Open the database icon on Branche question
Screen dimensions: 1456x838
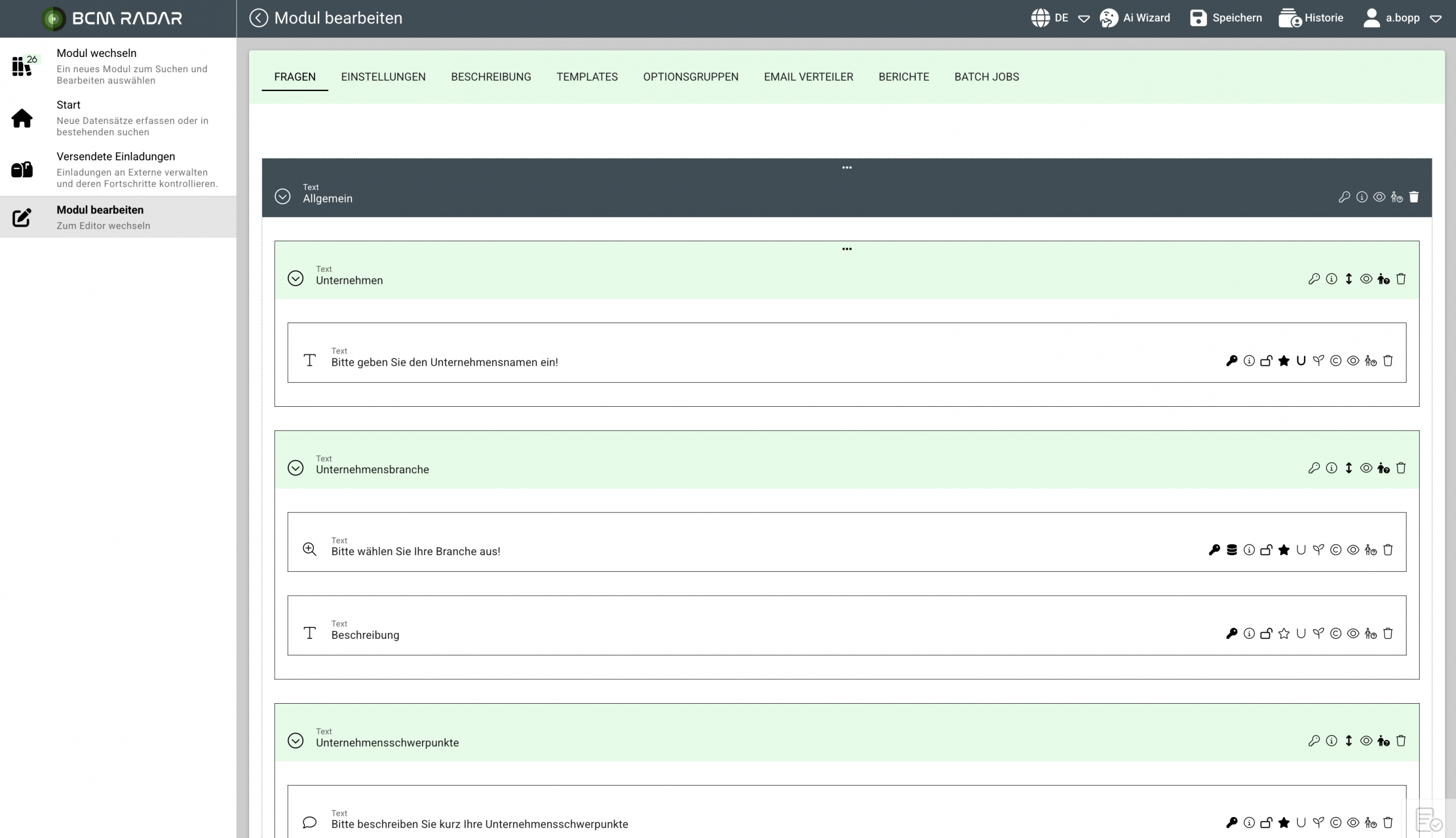pyautogui.click(x=1231, y=550)
